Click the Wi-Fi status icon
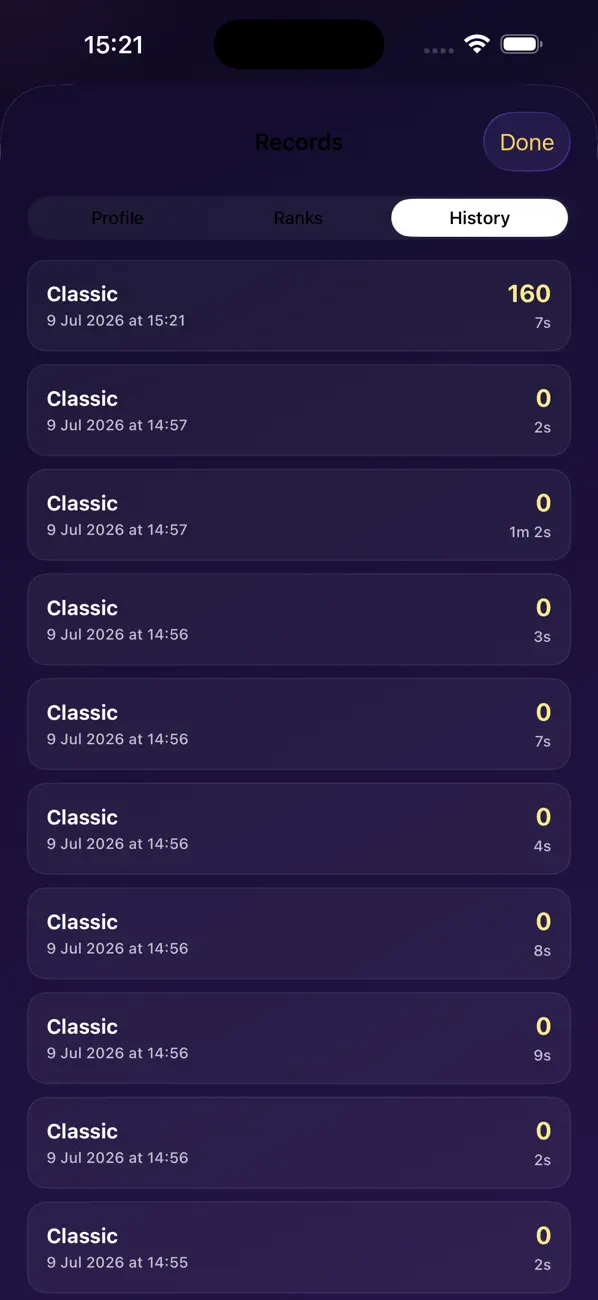598x1300 pixels. point(477,44)
